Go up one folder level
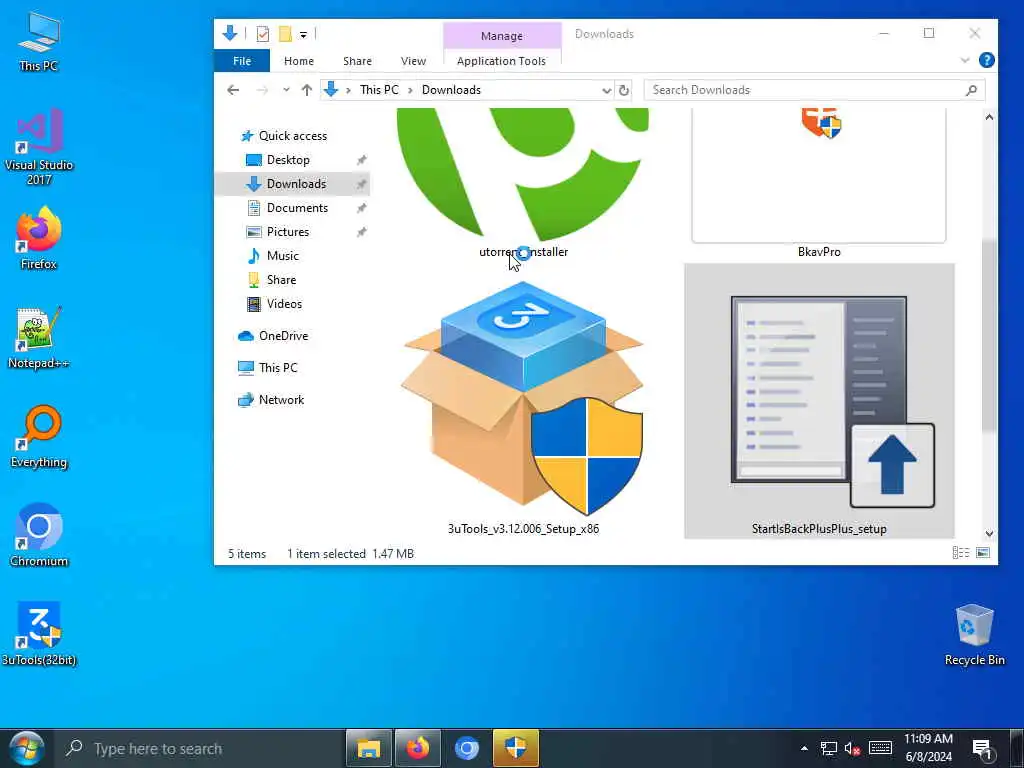Image resolution: width=1024 pixels, height=768 pixels. pyautogui.click(x=306, y=90)
